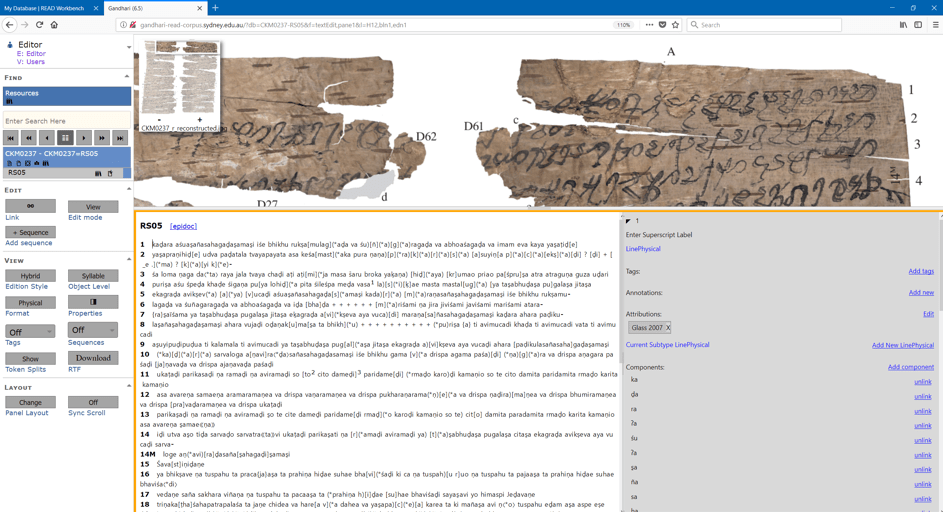Toggle Show Token Splits button
Viewport: 943px width, 512px height.
pyautogui.click(x=30, y=358)
